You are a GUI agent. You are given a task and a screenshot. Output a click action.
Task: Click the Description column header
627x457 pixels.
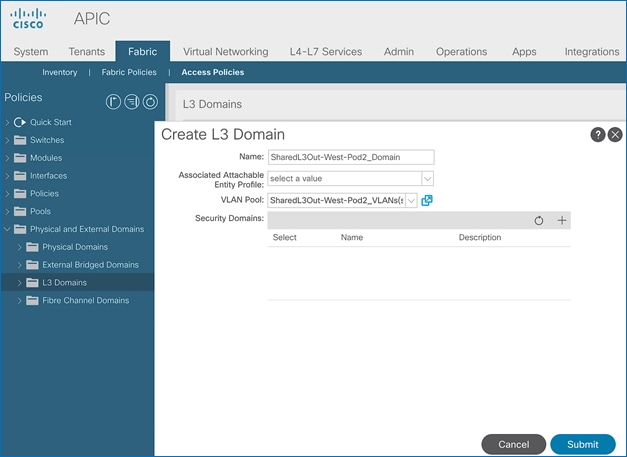click(480, 237)
